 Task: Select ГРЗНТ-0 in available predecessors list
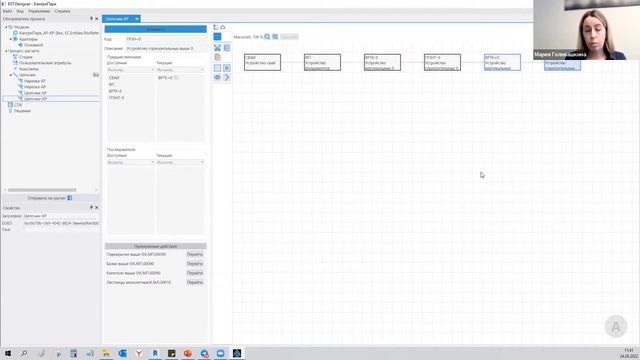click(x=116, y=98)
